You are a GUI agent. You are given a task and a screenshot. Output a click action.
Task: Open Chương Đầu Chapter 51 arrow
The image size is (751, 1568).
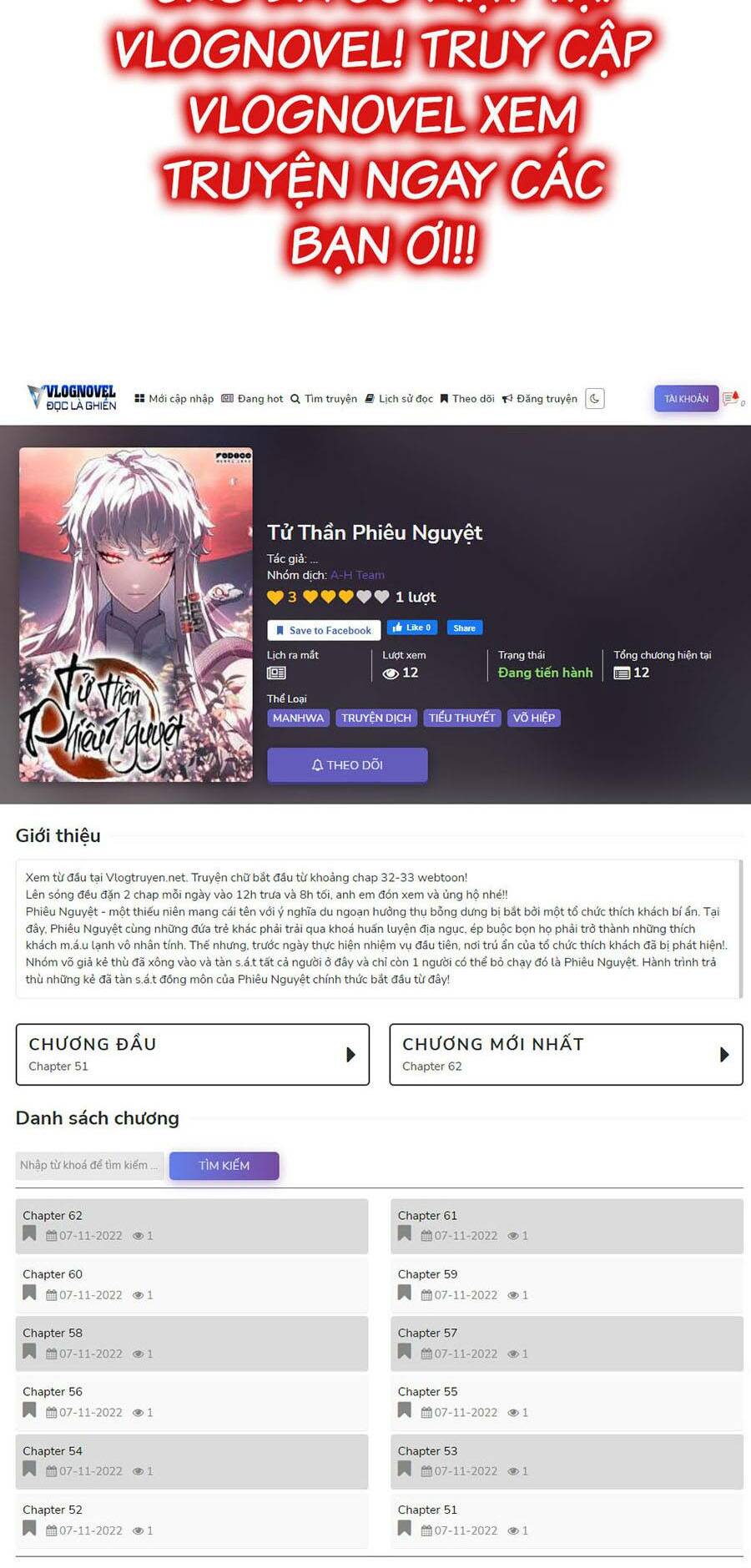pos(351,1055)
